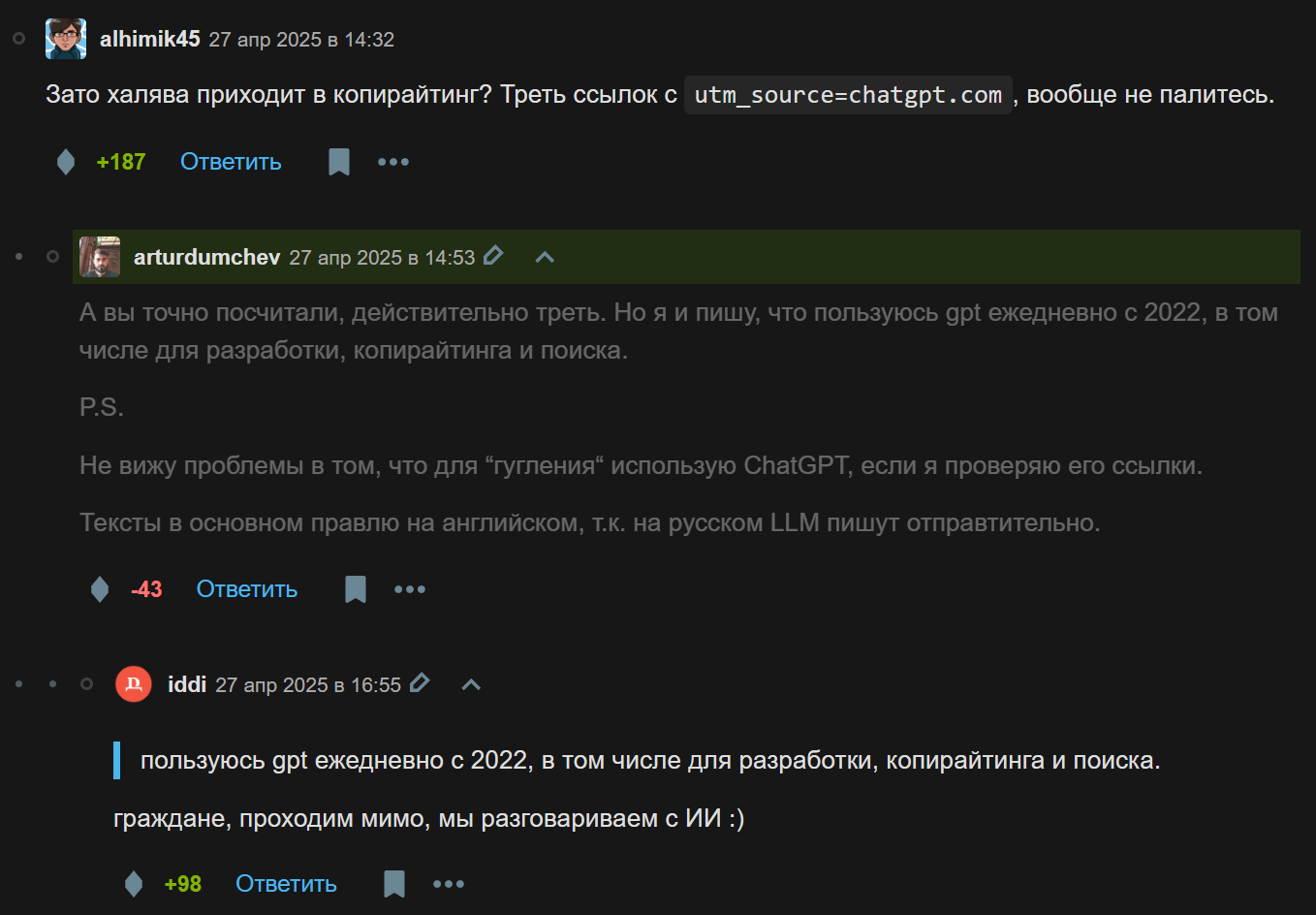Open the actions menu under alhimik45's comment

click(x=393, y=162)
